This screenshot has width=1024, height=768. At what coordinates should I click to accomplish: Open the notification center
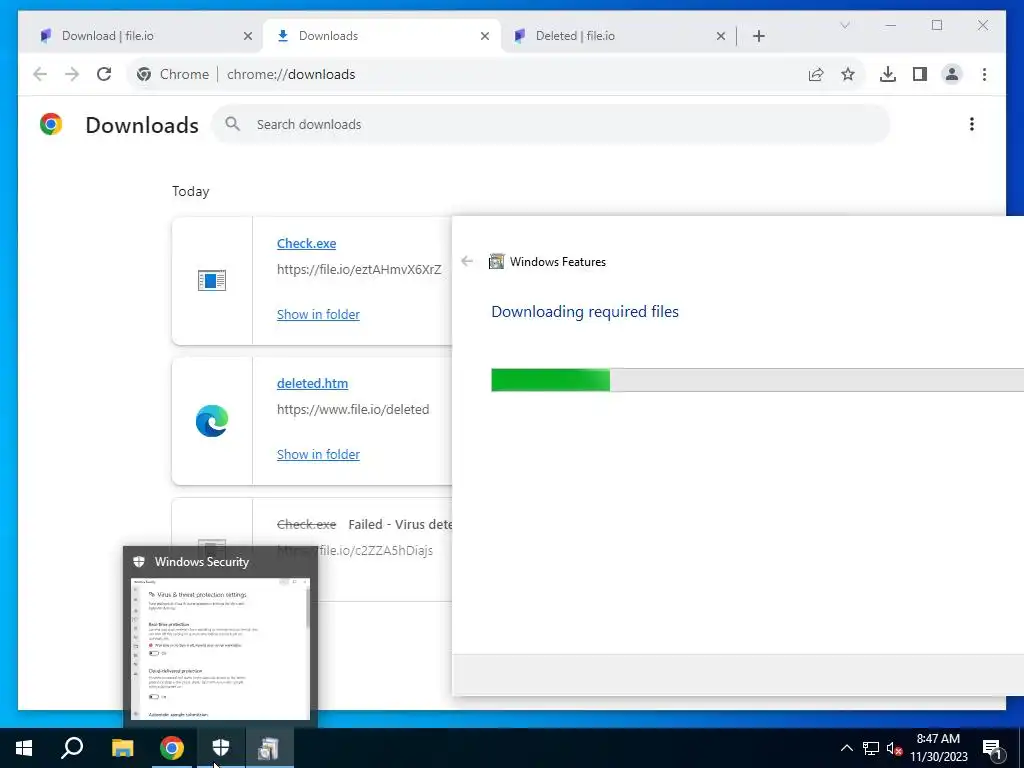(993, 748)
